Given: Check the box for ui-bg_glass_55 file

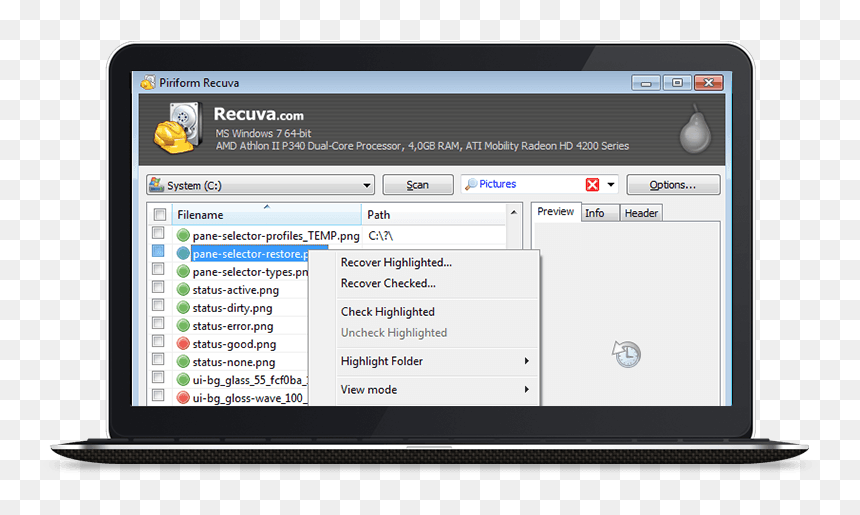Looking at the screenshot, I should 158,377.
